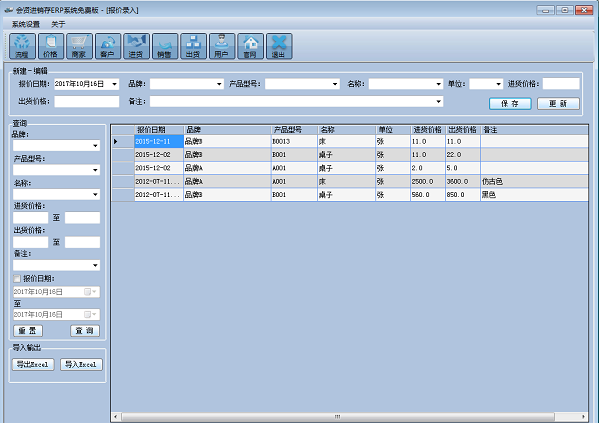The image size is (599, 423).
Task: Open the 用户 user toolbar icon
Action: pos(222,46)
